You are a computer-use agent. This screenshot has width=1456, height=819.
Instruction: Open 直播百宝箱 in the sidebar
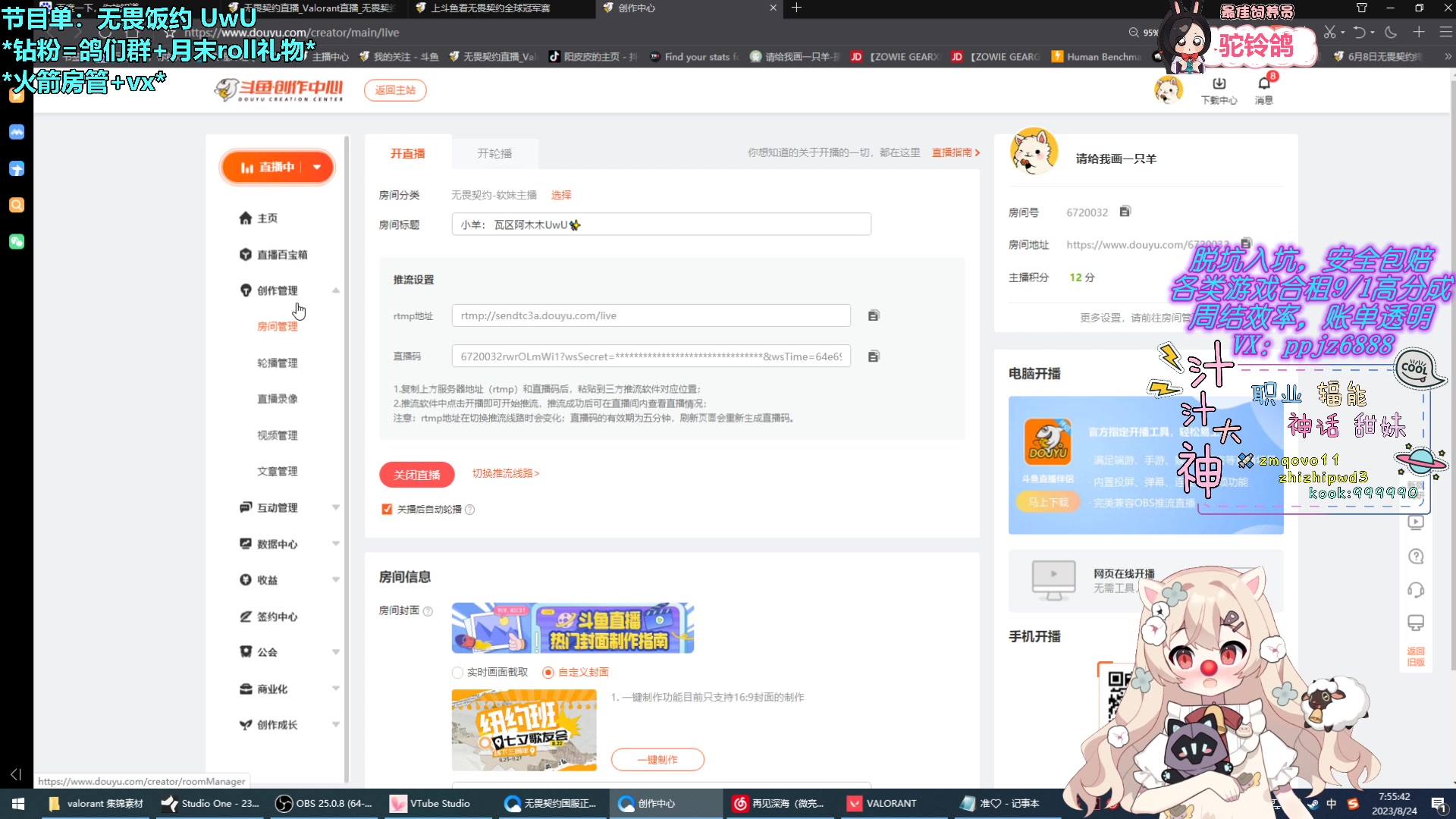(x=274, y=255)
